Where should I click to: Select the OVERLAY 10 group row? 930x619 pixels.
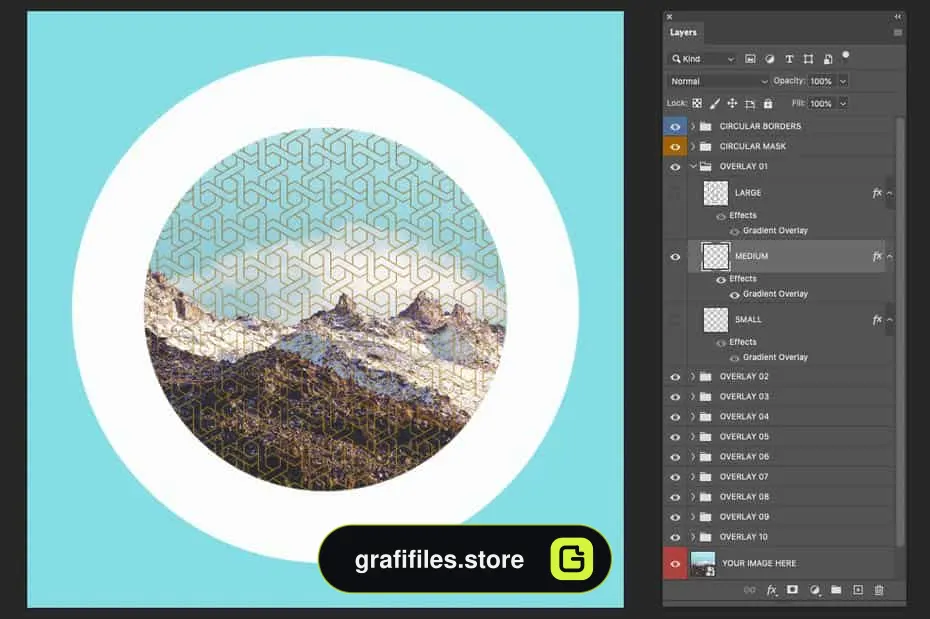779,537
